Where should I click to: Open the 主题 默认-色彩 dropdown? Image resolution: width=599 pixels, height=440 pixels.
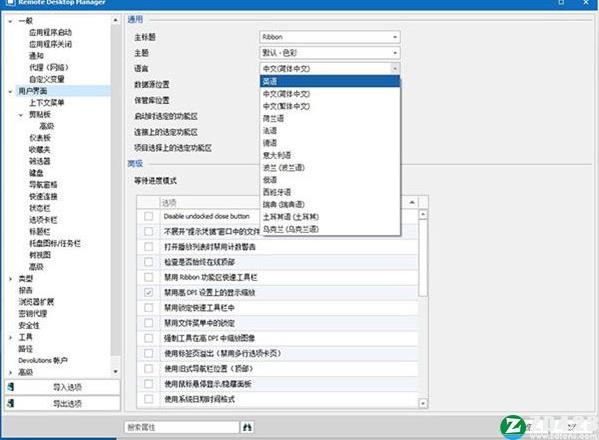point(330,53)
